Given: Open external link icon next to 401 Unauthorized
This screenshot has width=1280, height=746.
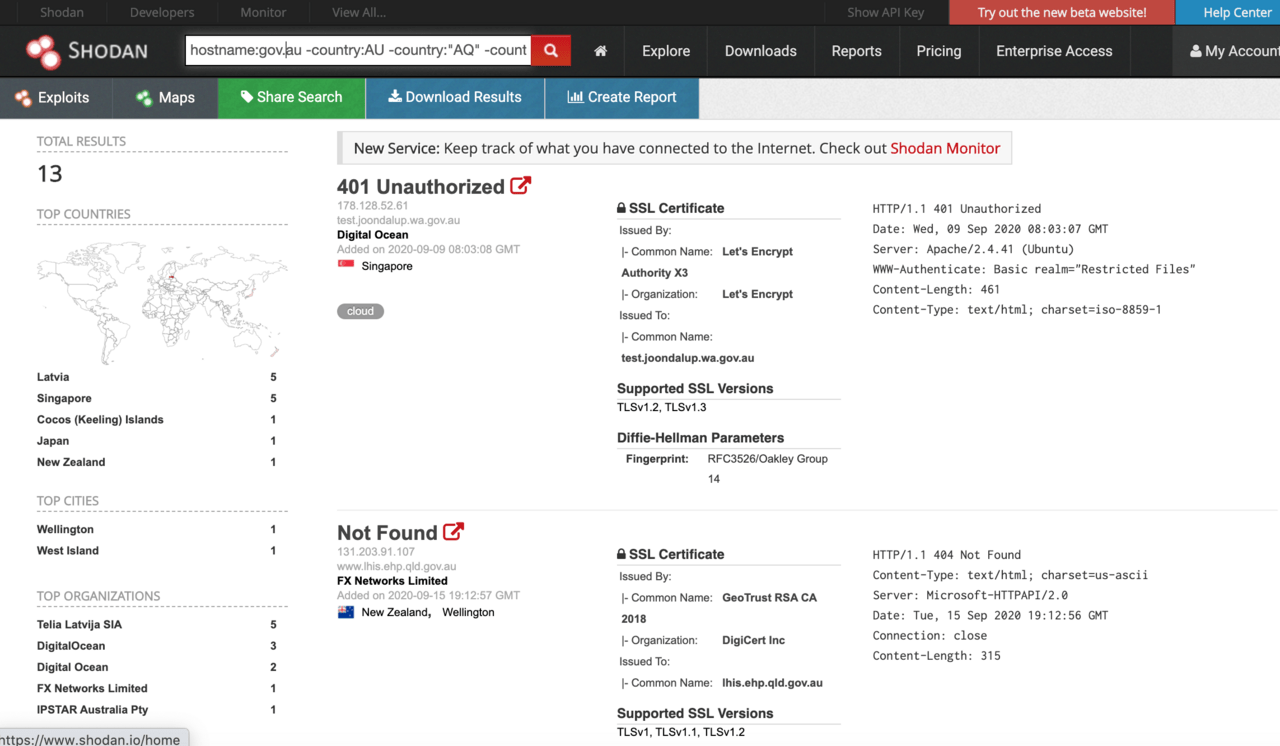Looking at the screenshot, I should pos(521,186).
